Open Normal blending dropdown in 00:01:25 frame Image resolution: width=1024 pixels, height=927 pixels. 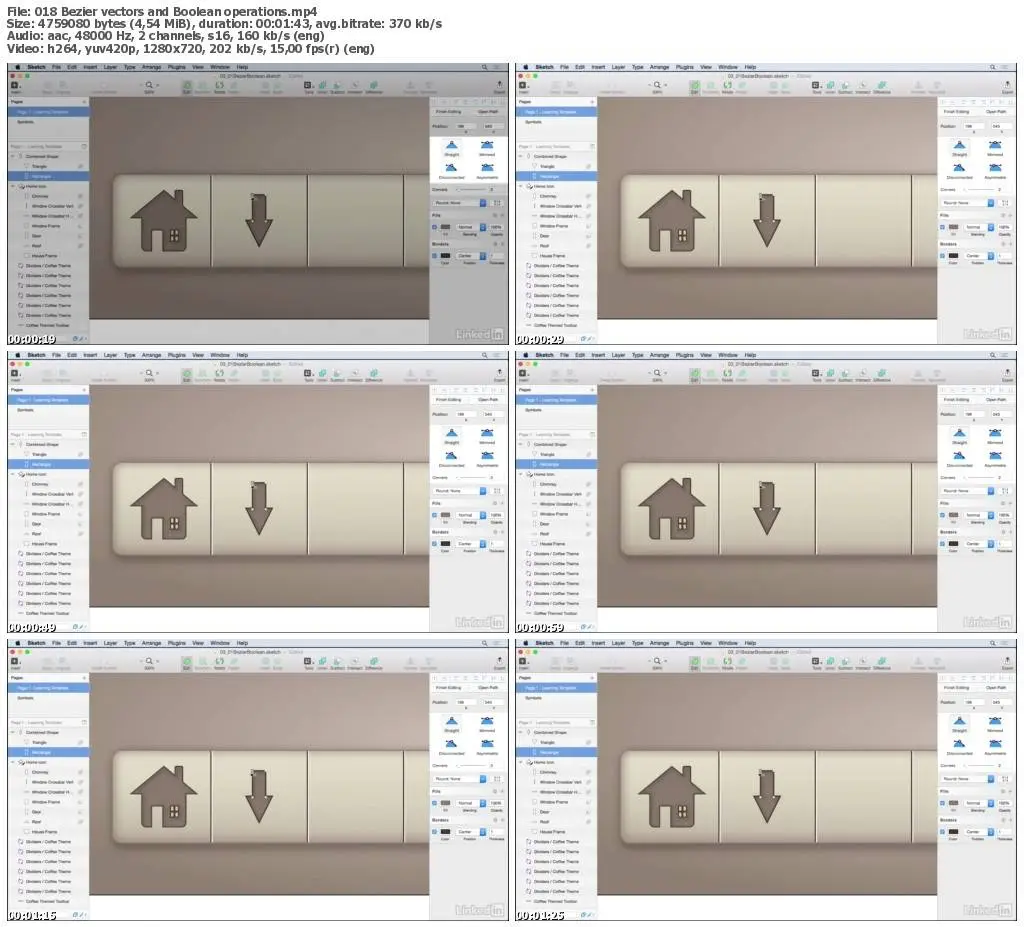click(978, 803)
